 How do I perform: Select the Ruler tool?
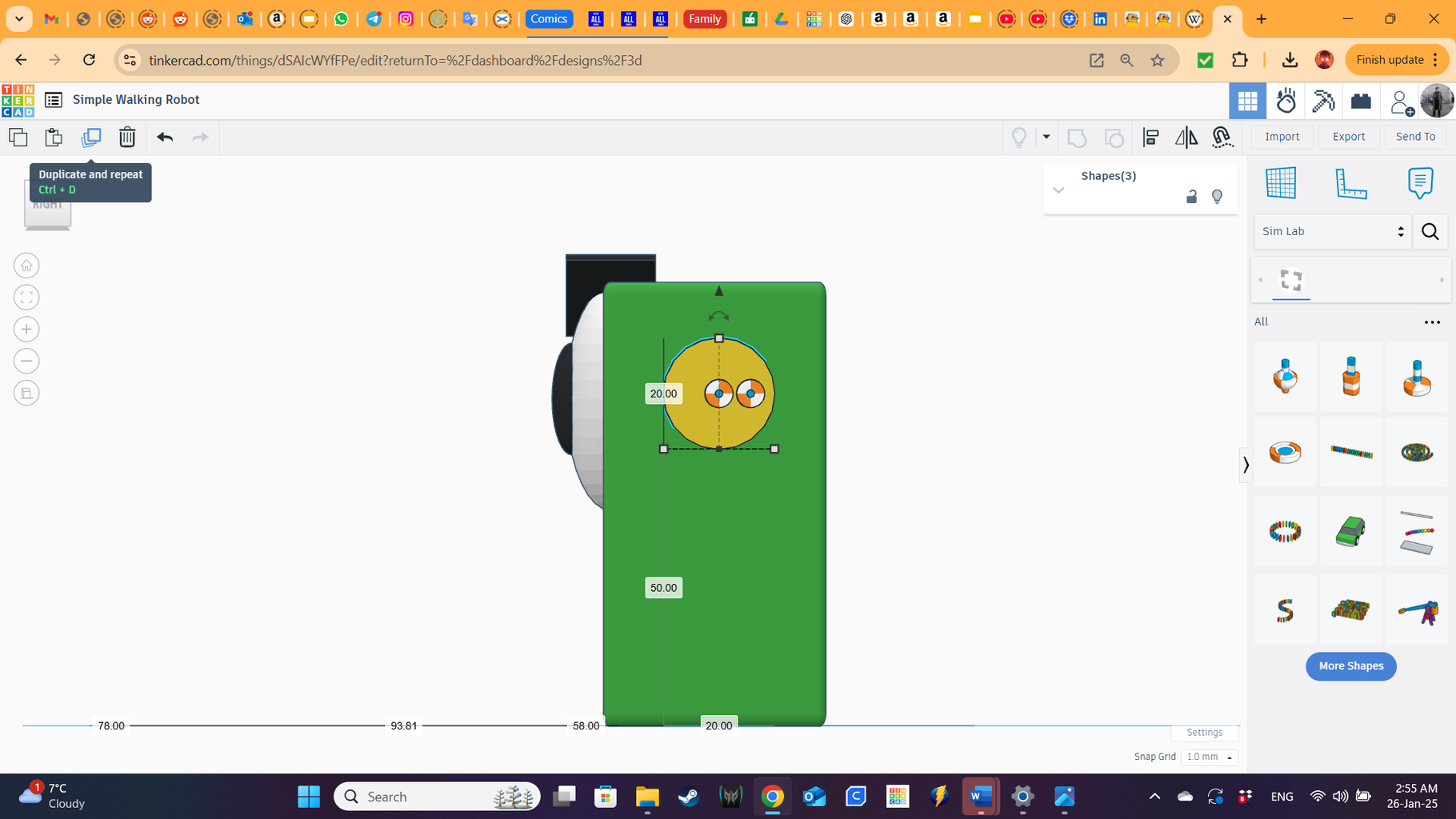[1351, 183]
